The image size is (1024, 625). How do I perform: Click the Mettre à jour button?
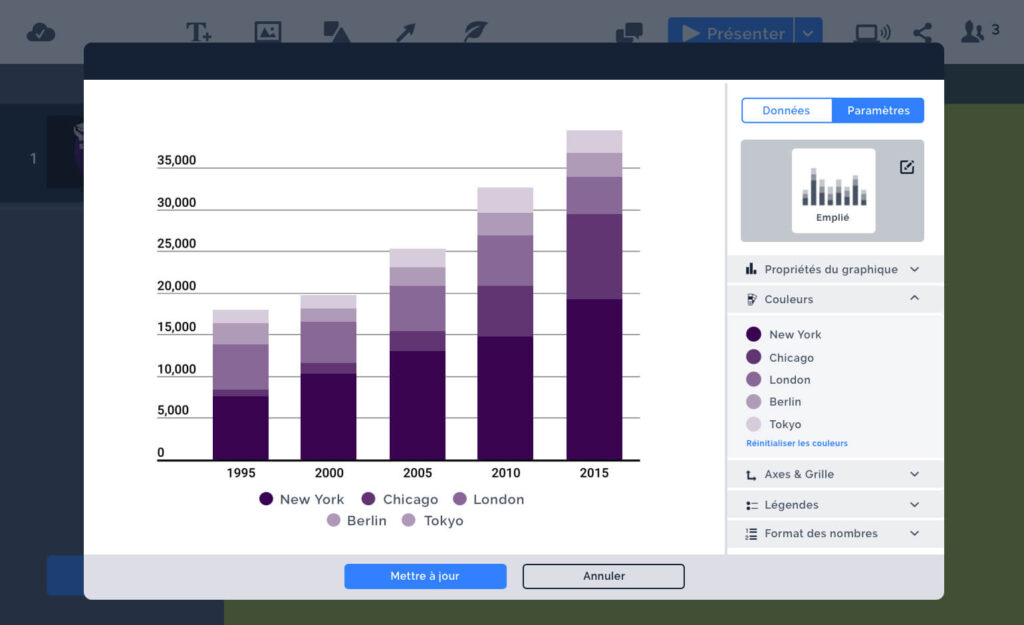point(425,576)
